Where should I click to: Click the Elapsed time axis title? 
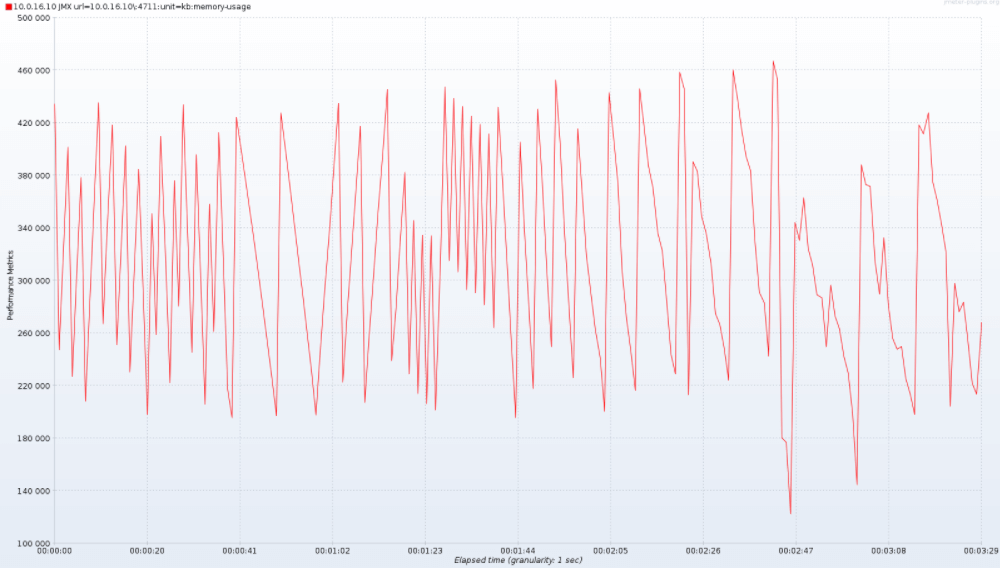pyautogui.click(x=518, y=560)
